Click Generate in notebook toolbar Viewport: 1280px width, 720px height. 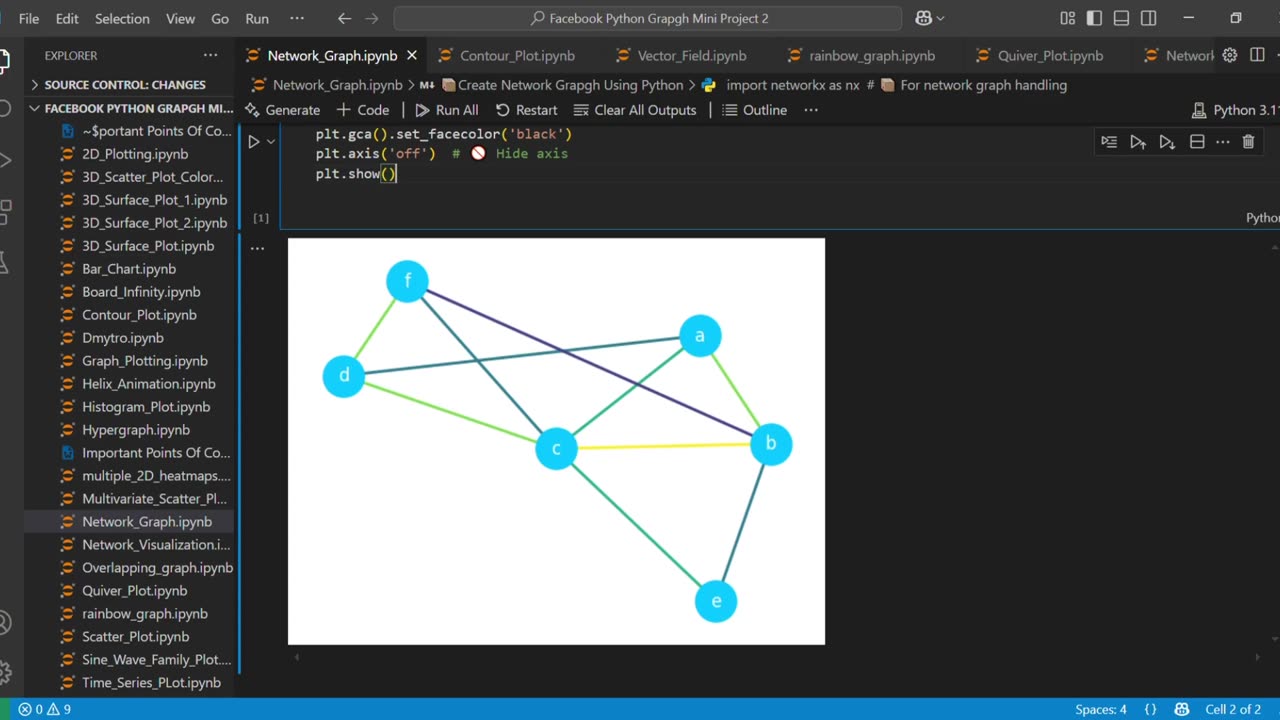(282, 110)
